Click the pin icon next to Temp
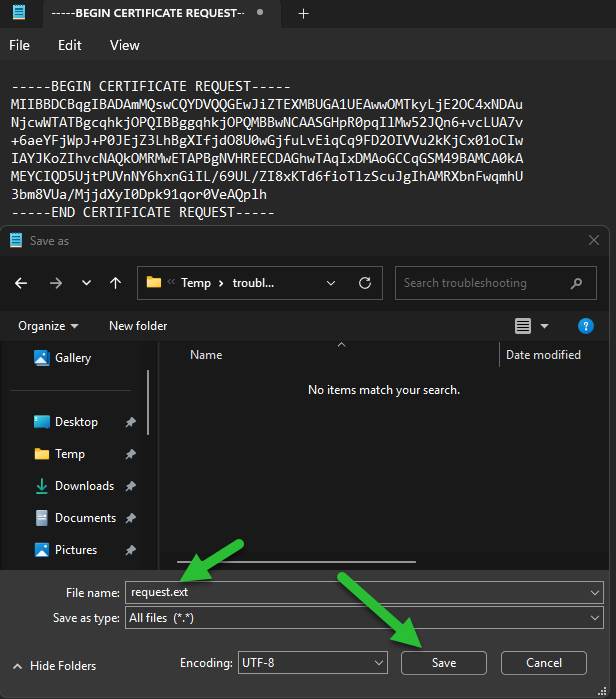The width and height of the screenshot is (616, 699). pos(130,454)
